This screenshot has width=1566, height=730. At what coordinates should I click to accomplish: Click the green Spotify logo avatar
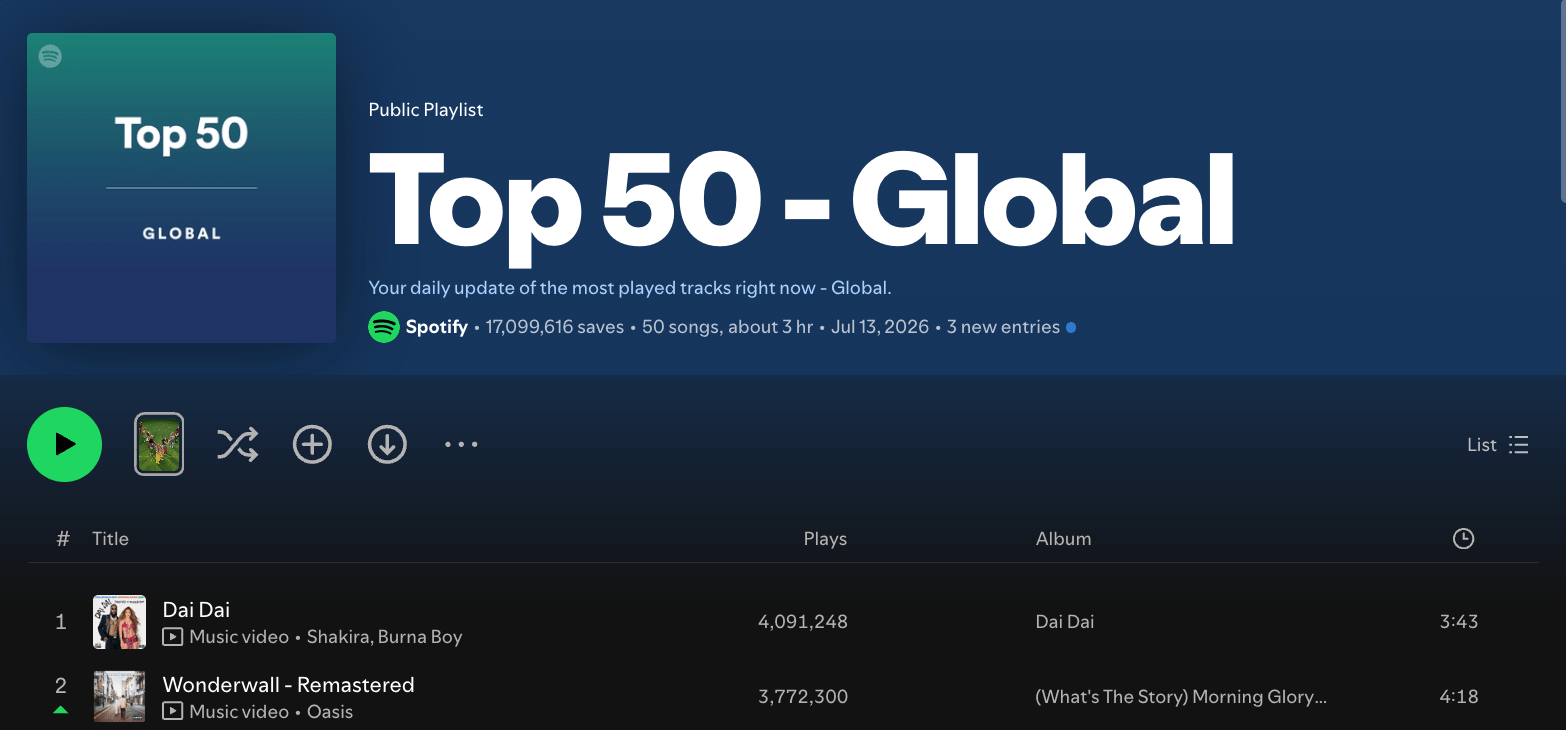pos(384,327)
